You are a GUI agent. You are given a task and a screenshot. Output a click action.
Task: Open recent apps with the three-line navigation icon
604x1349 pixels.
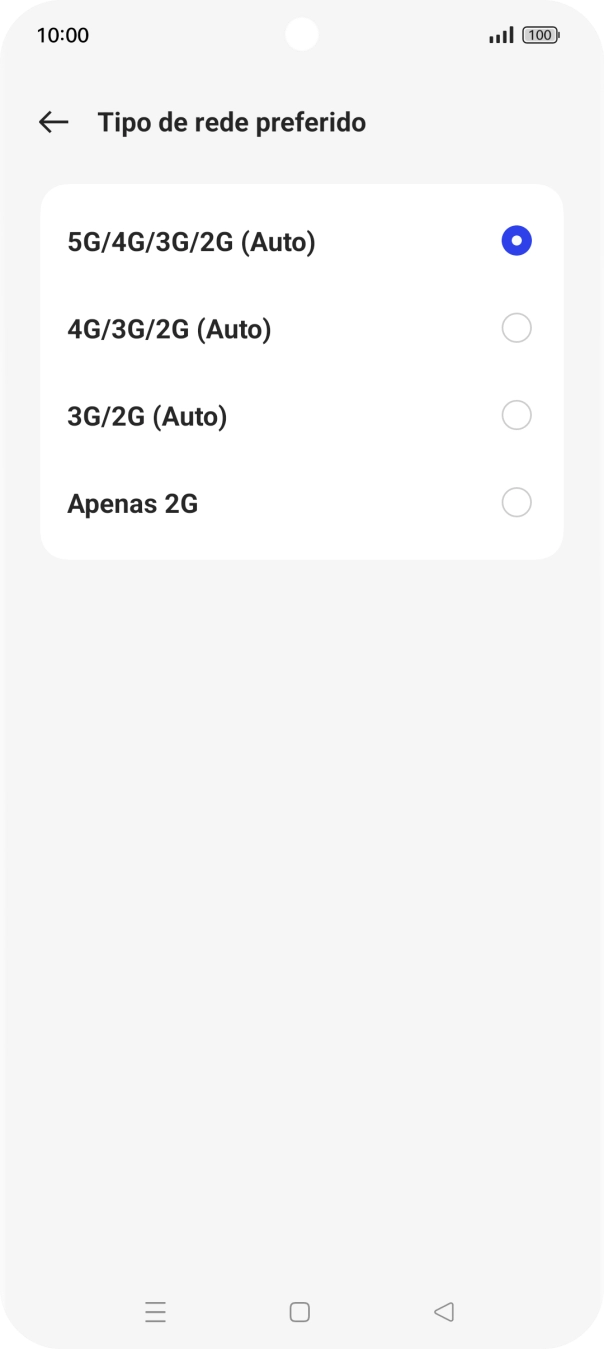(155, 1312)
